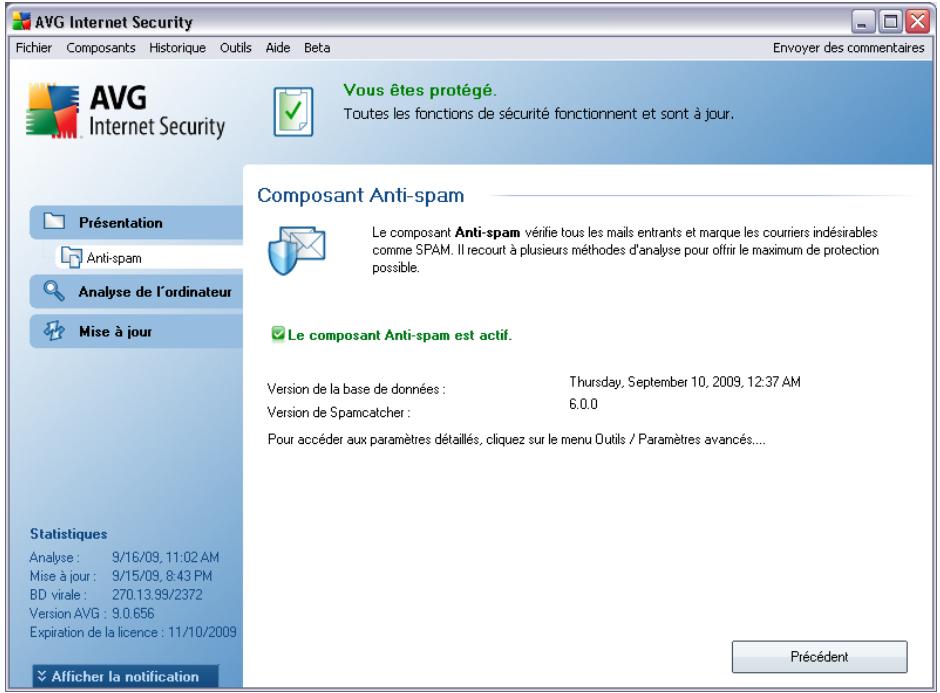Click the Présentation folder icon
940x693 pixels.
(x=54, y=221)
